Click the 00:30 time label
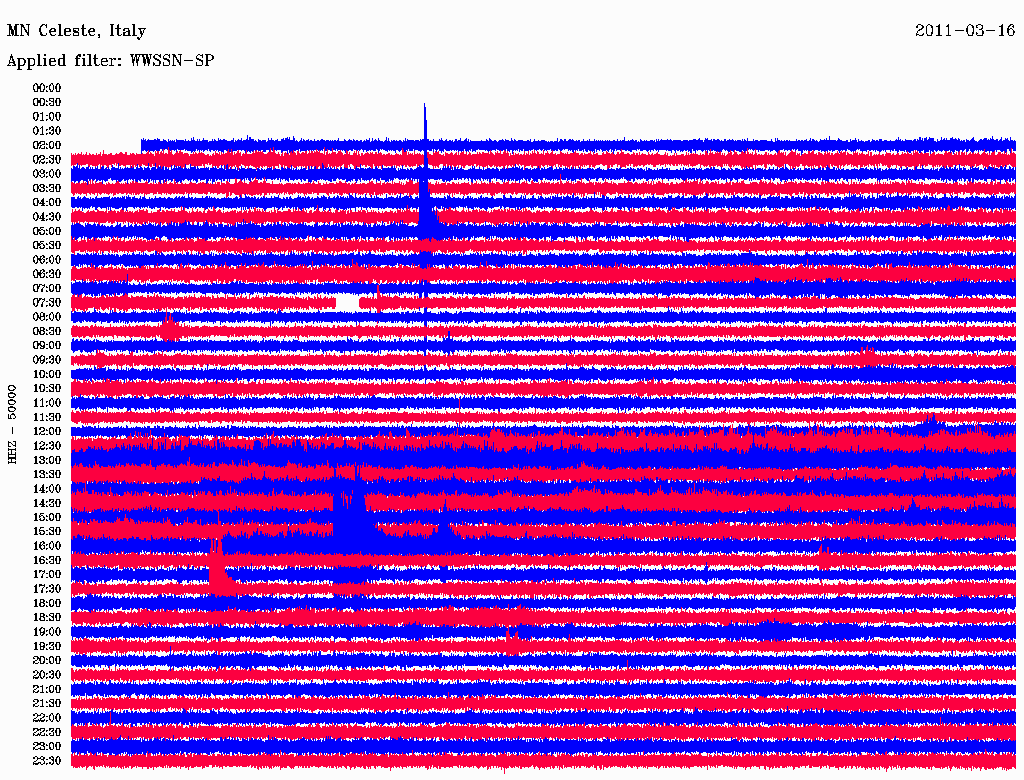Image resolution: width=1024 pixels, height=780 pixels. coord(46,102)
